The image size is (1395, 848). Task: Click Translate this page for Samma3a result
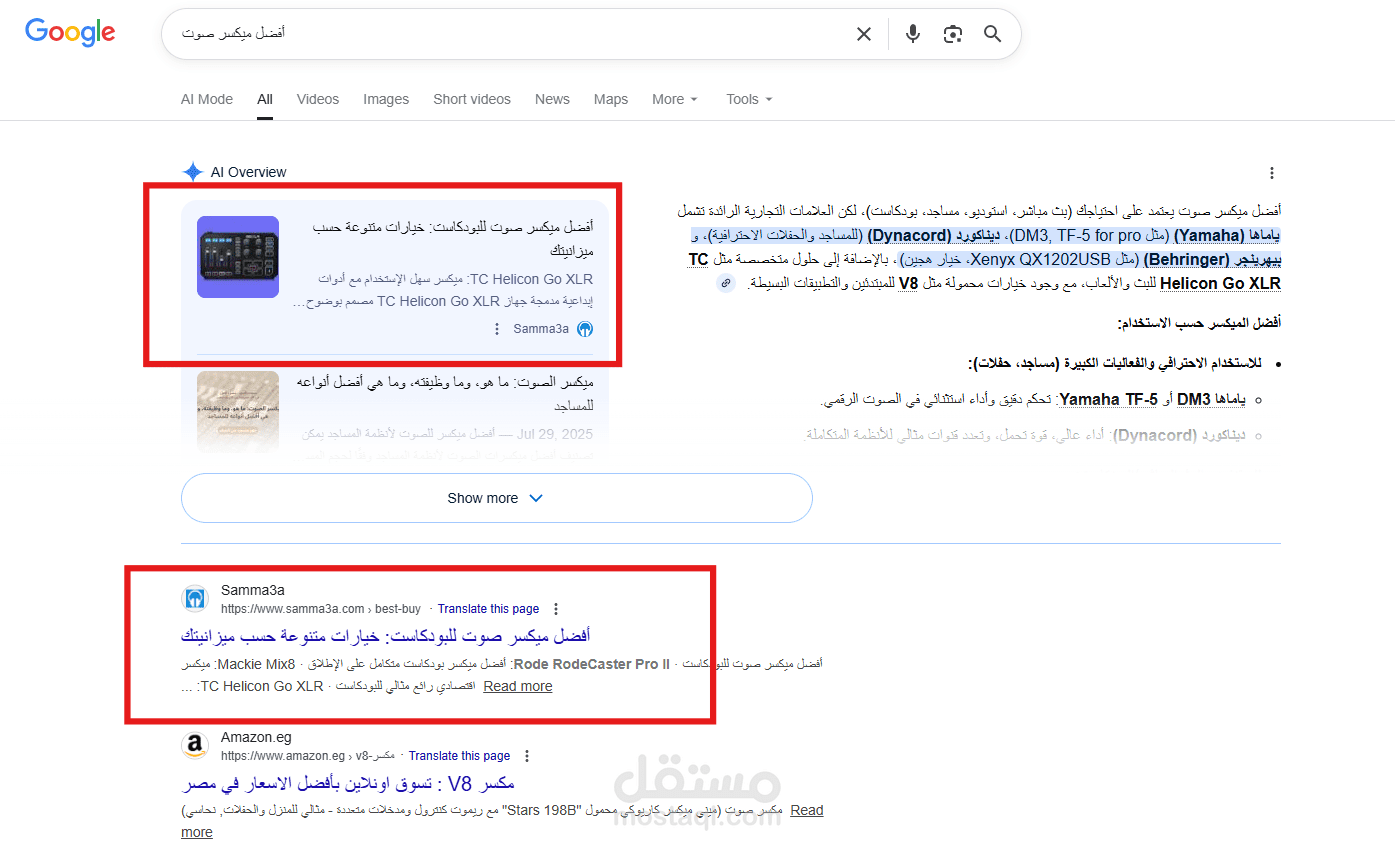[488, 609]
